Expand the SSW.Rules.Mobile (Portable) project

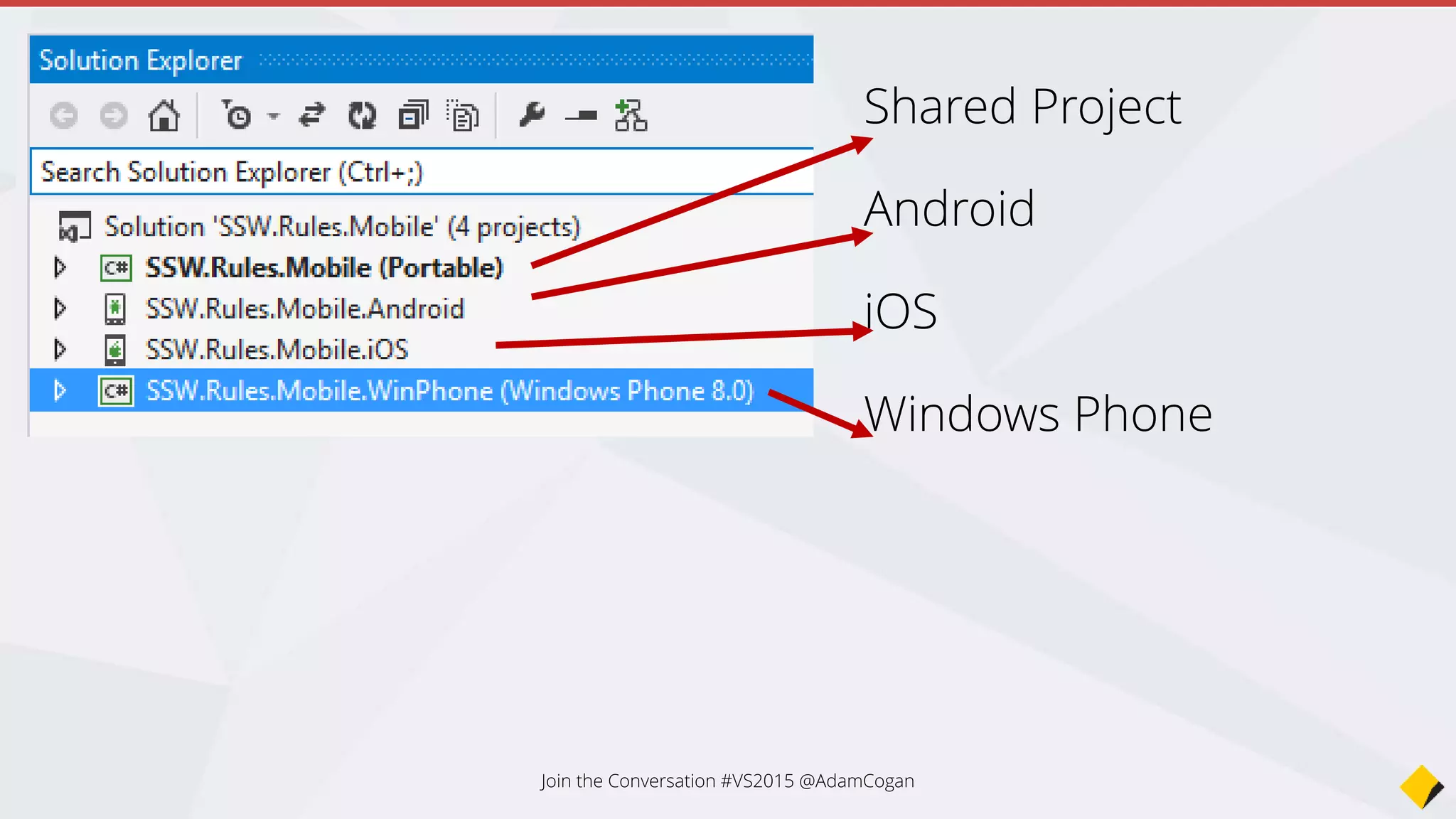(x=60, y=267)
